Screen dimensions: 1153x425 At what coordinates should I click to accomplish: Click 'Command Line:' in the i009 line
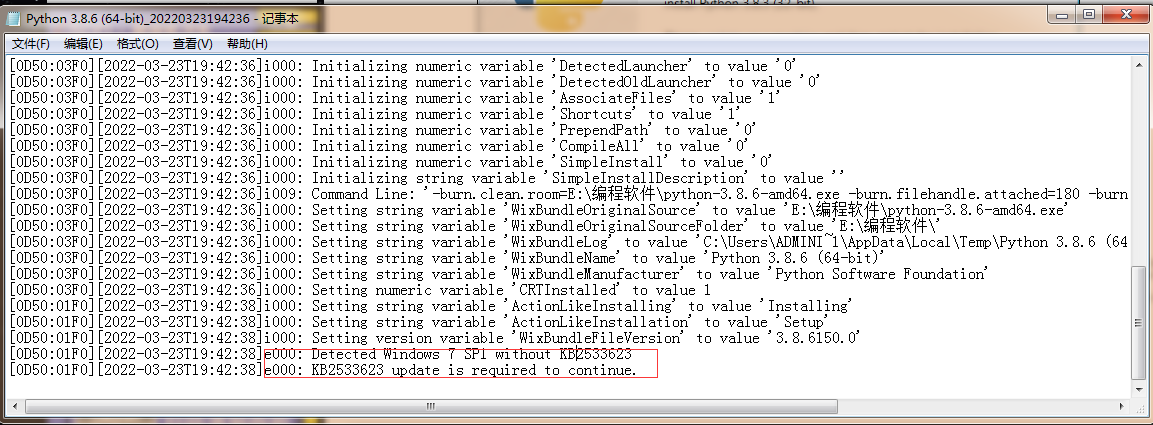[x=364, y=194]
